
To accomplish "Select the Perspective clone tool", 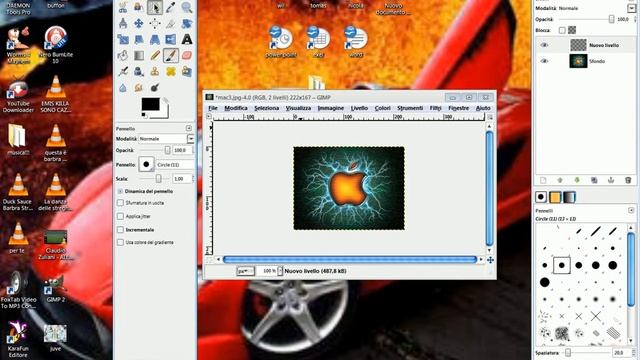I will point(187,71).
